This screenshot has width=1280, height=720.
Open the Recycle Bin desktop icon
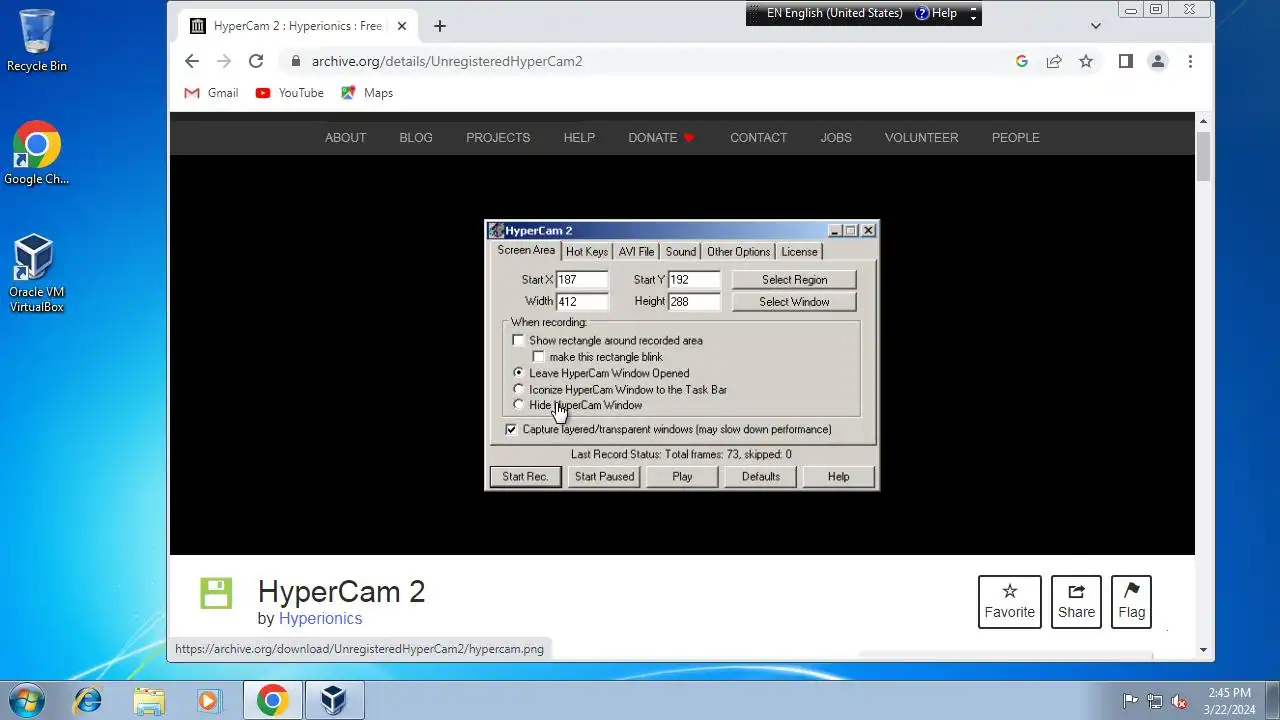click(37, 41)
